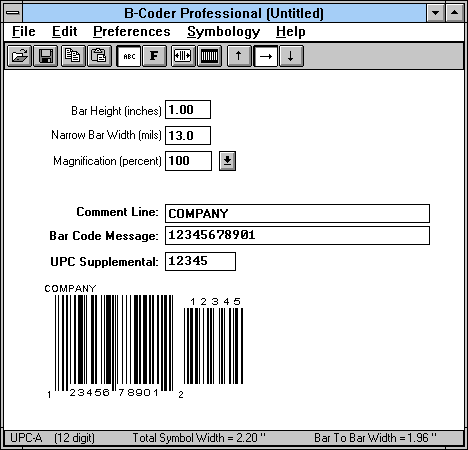Click the Bar Code Message label
This screenshot has width=468, height=450.
(x=104, y=236)
